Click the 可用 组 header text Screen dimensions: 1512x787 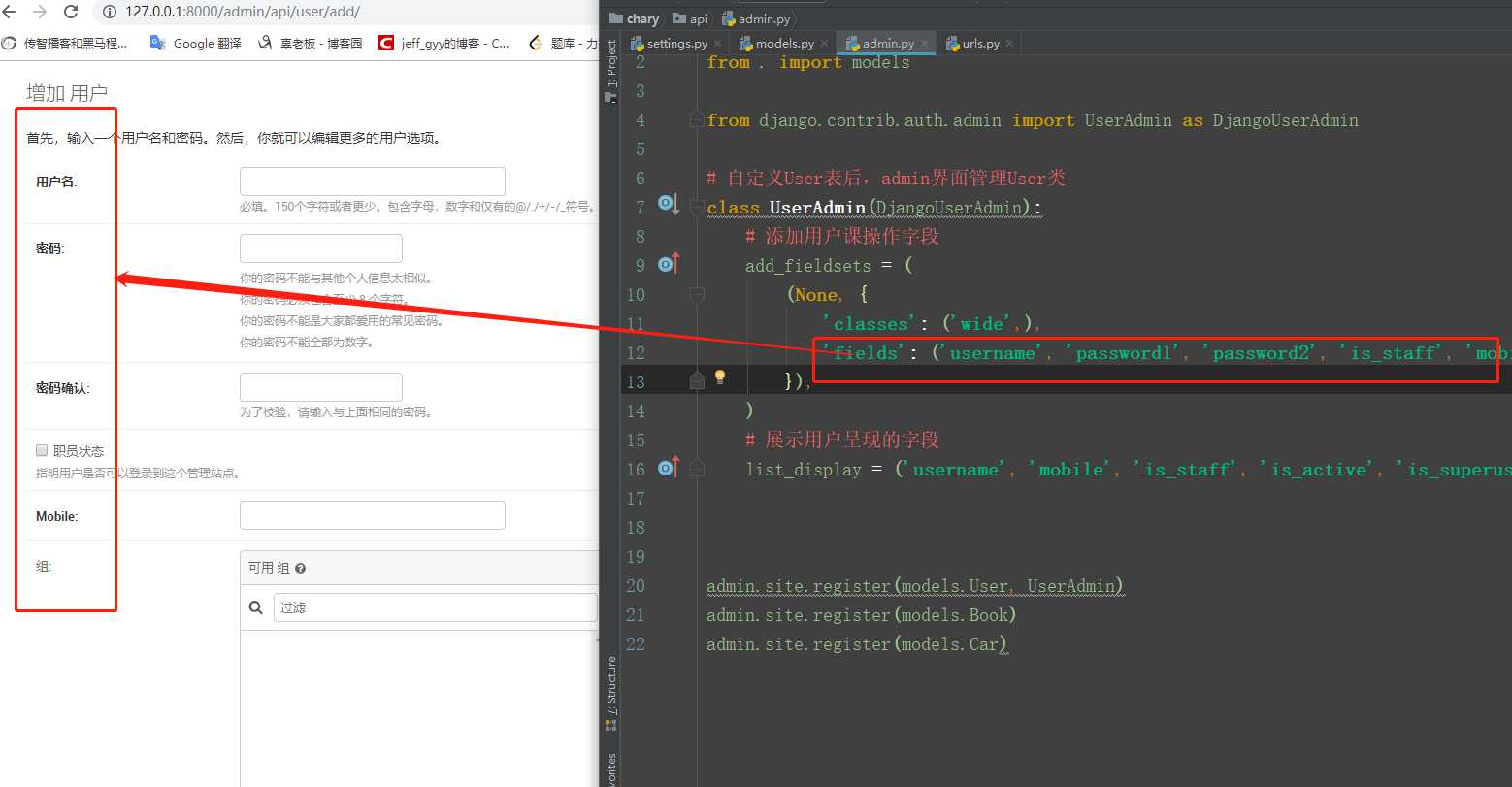269,569
